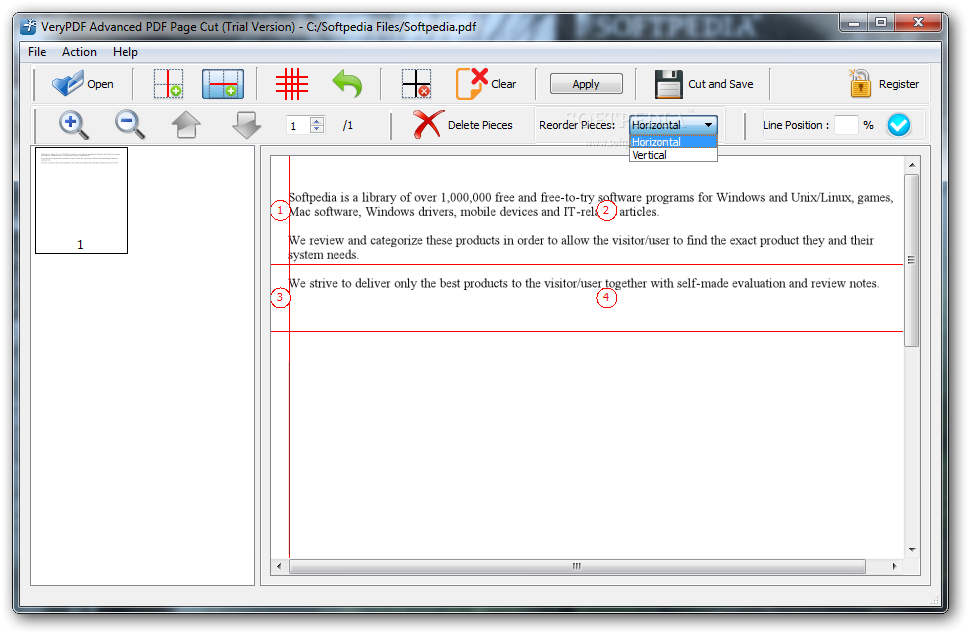Click the Delete Pieces label
The image size is (969, 634).
click(x=480, y=125)
